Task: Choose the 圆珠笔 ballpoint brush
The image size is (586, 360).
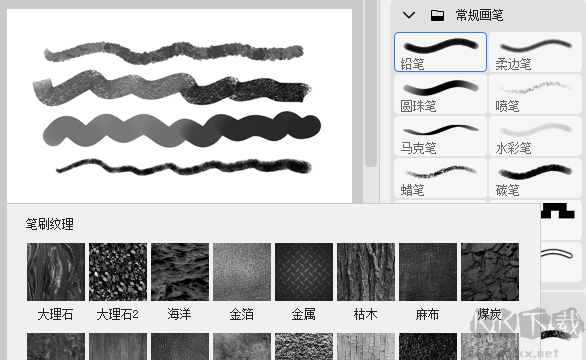Action: [440, 94]
